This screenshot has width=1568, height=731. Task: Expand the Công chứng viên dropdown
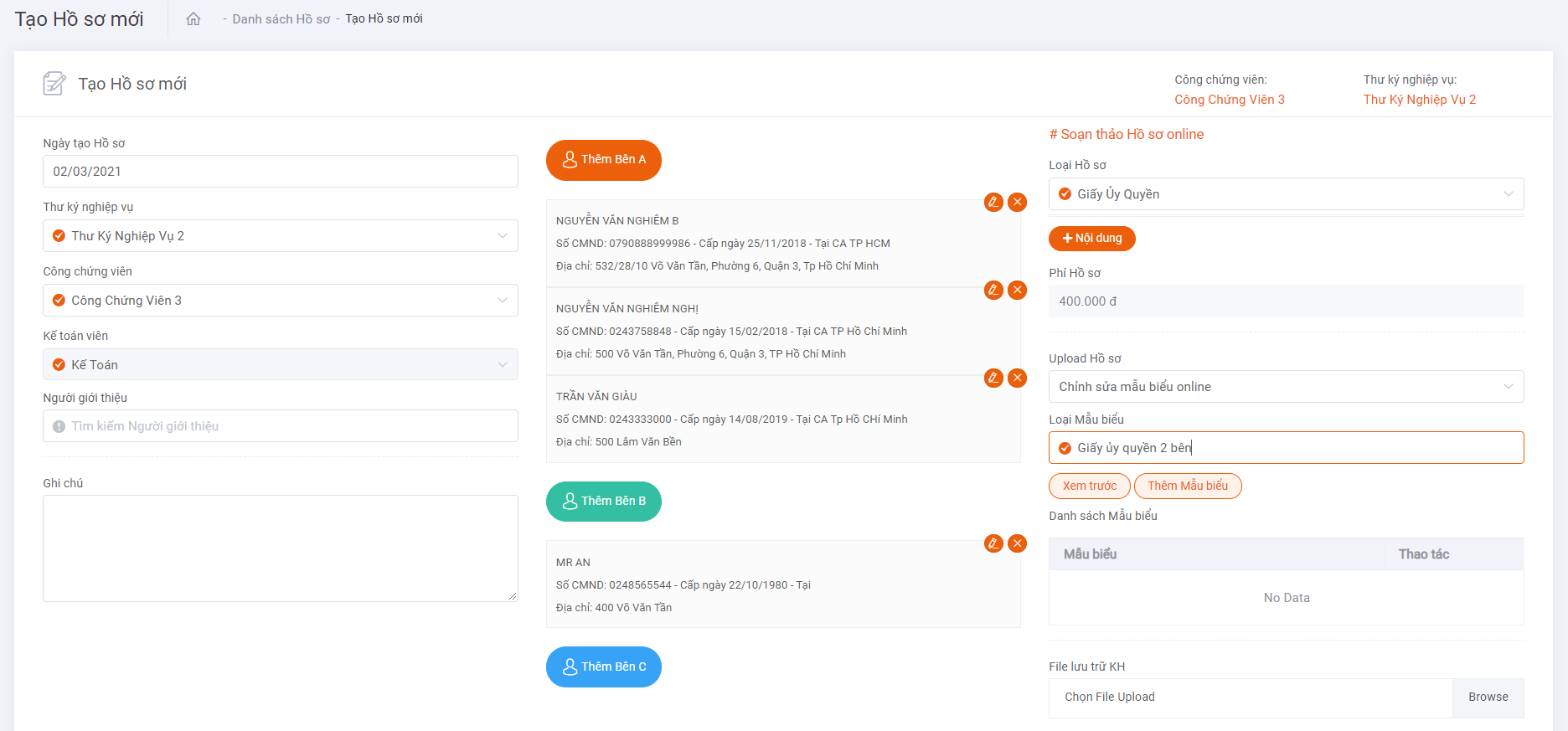coord(280,301)
